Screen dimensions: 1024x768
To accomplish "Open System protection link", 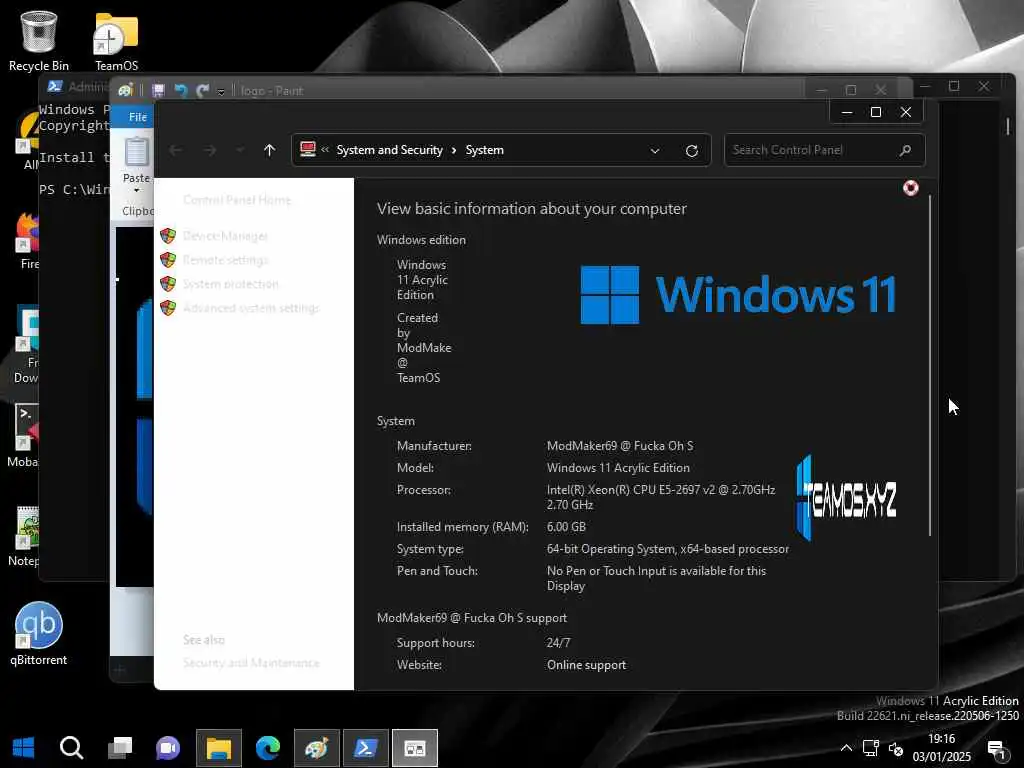I will (x=231, y=284).
